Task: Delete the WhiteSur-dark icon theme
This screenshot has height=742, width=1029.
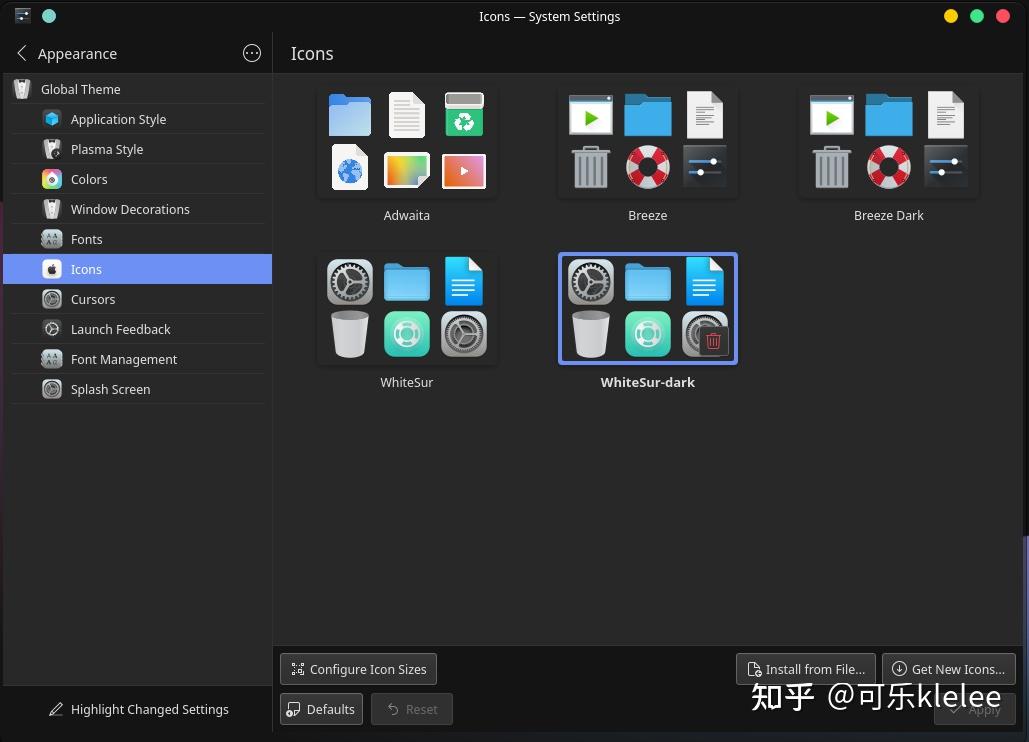Action: [713, 340]
